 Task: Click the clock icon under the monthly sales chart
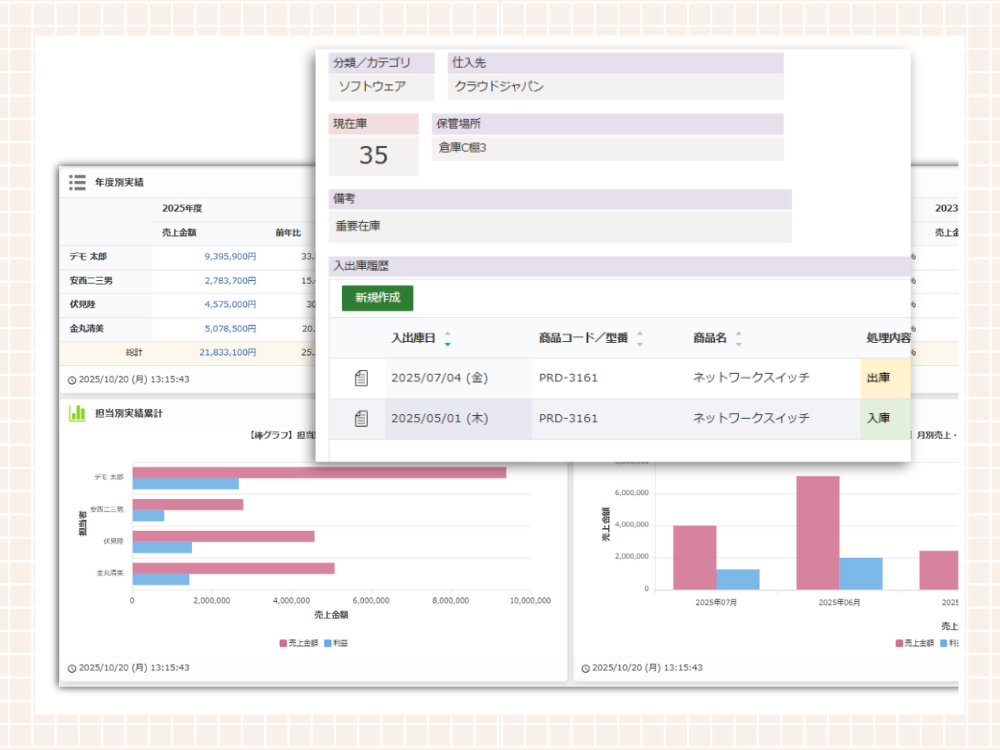585,667
